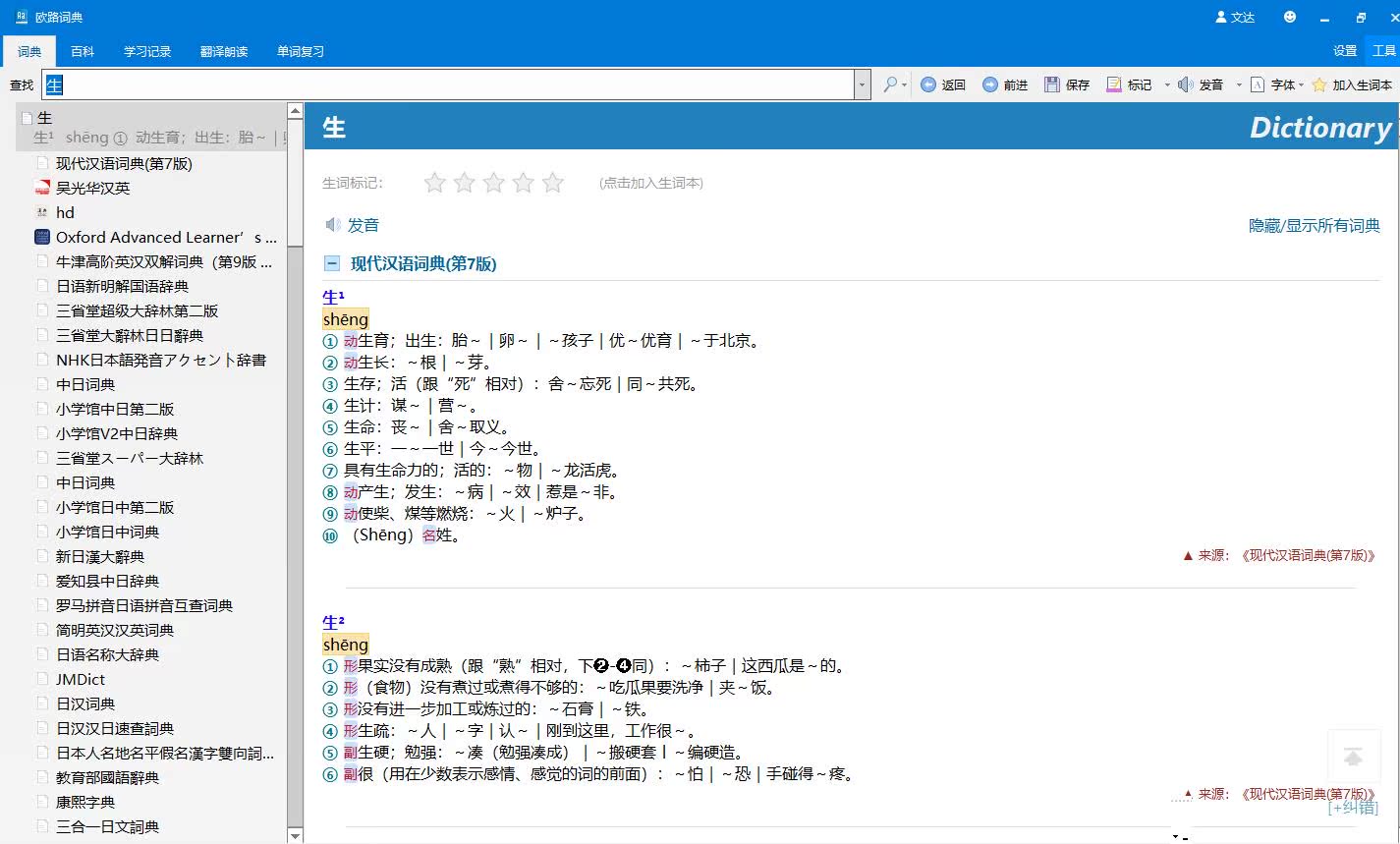Expand the 字体 dropdown arrow
This screenshot has height=844, width=1400.
point(1301,84)
